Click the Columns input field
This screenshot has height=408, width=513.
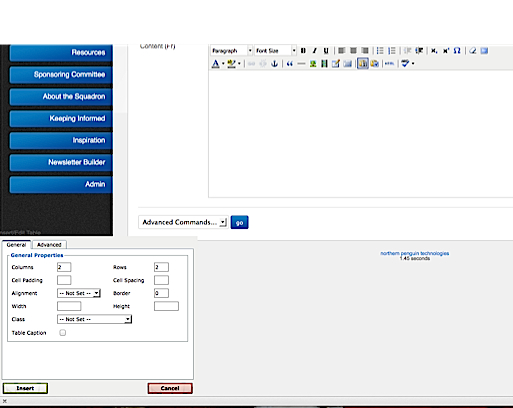pos(64,267)
